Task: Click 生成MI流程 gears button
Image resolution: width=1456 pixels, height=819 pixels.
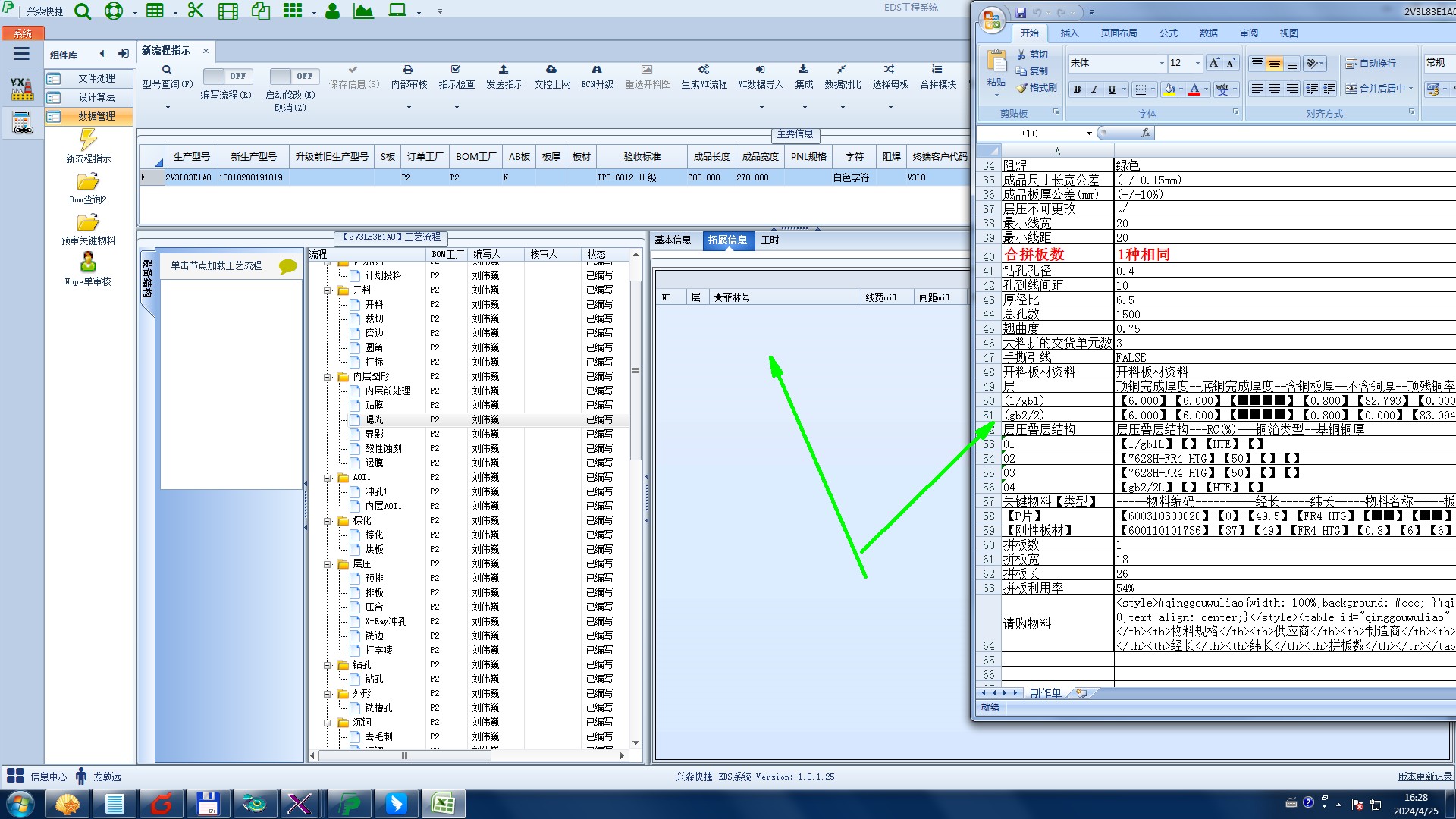Action: (x=704, y=77)
